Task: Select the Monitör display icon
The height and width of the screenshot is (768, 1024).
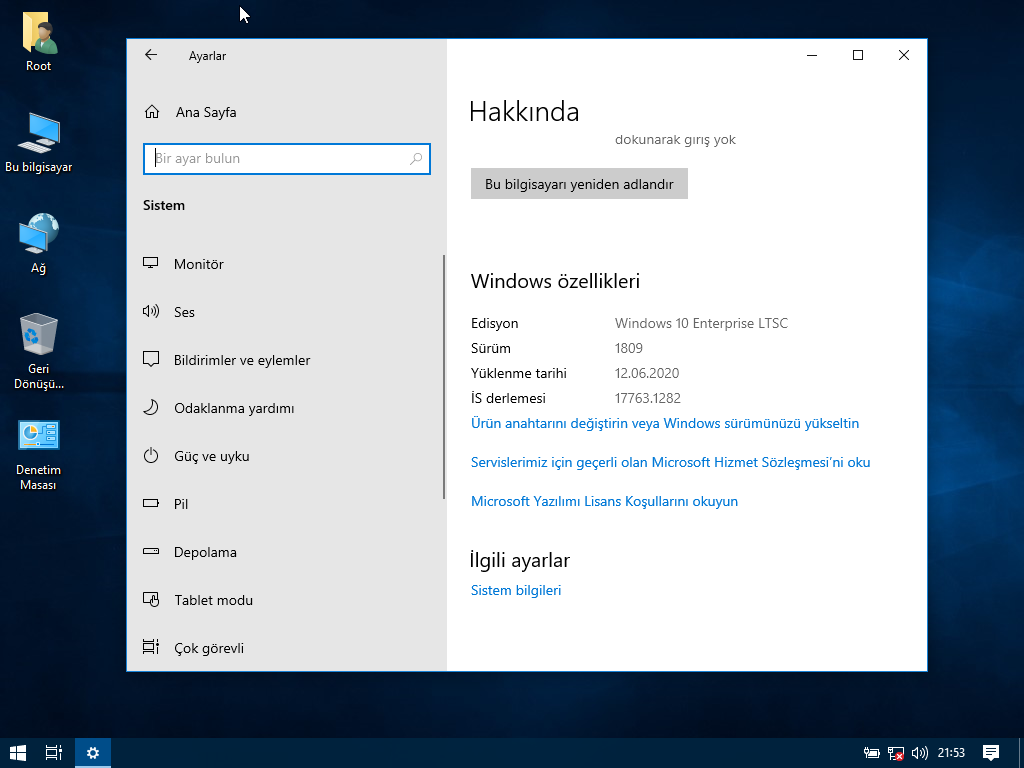Action: click(x=151, y=263)
